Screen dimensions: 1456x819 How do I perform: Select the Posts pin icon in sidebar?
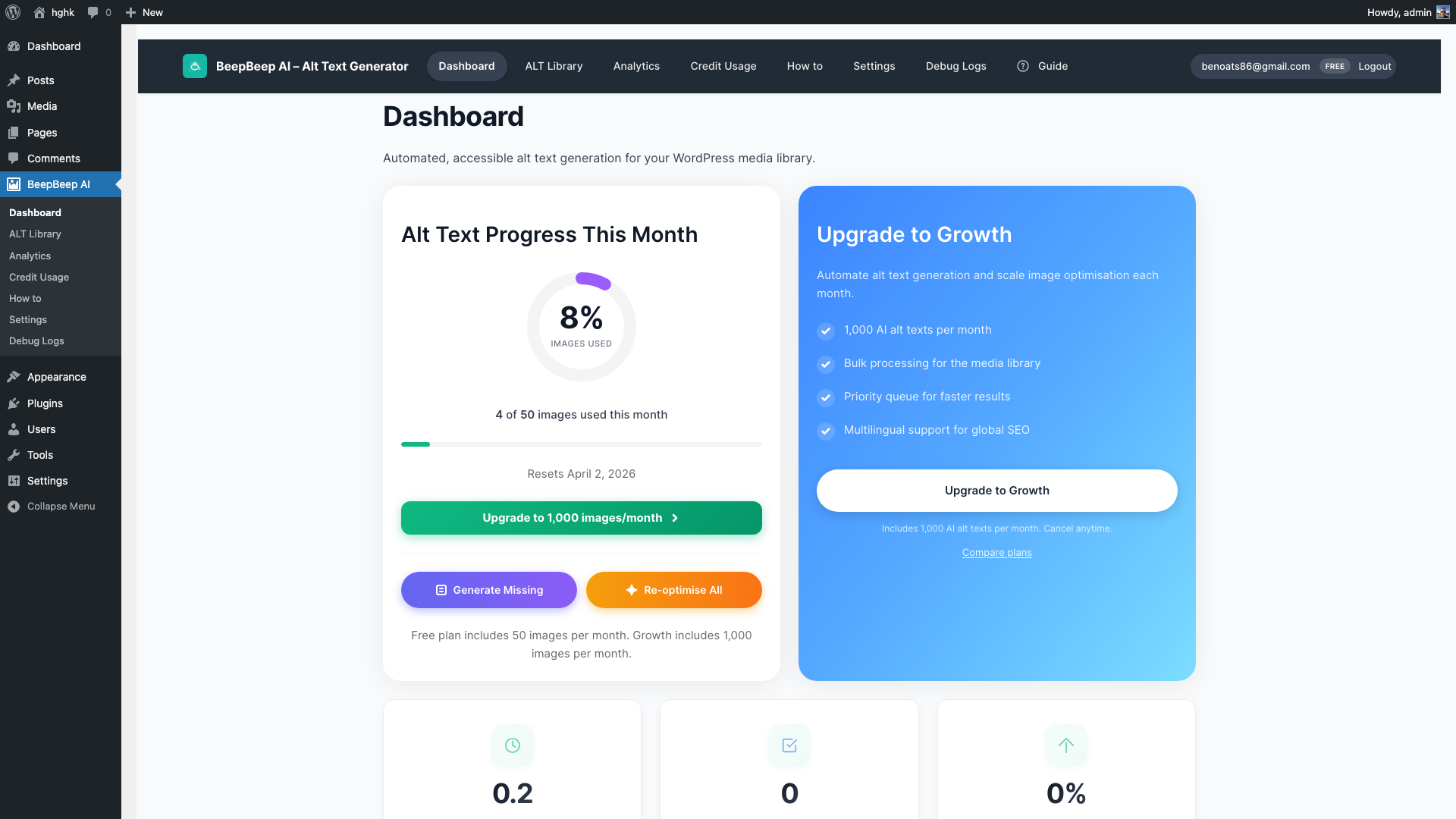[x=14, y=80]
